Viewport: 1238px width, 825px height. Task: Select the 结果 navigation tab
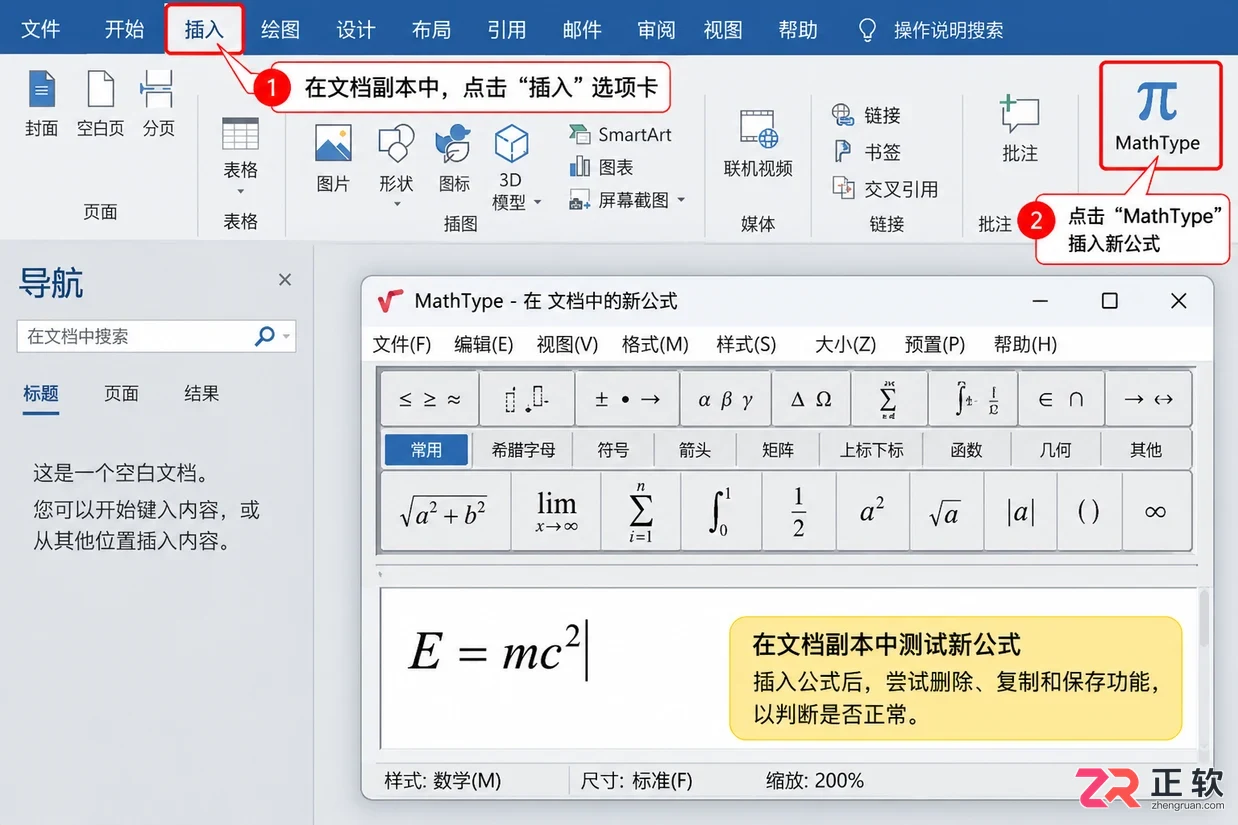point(201,394)
